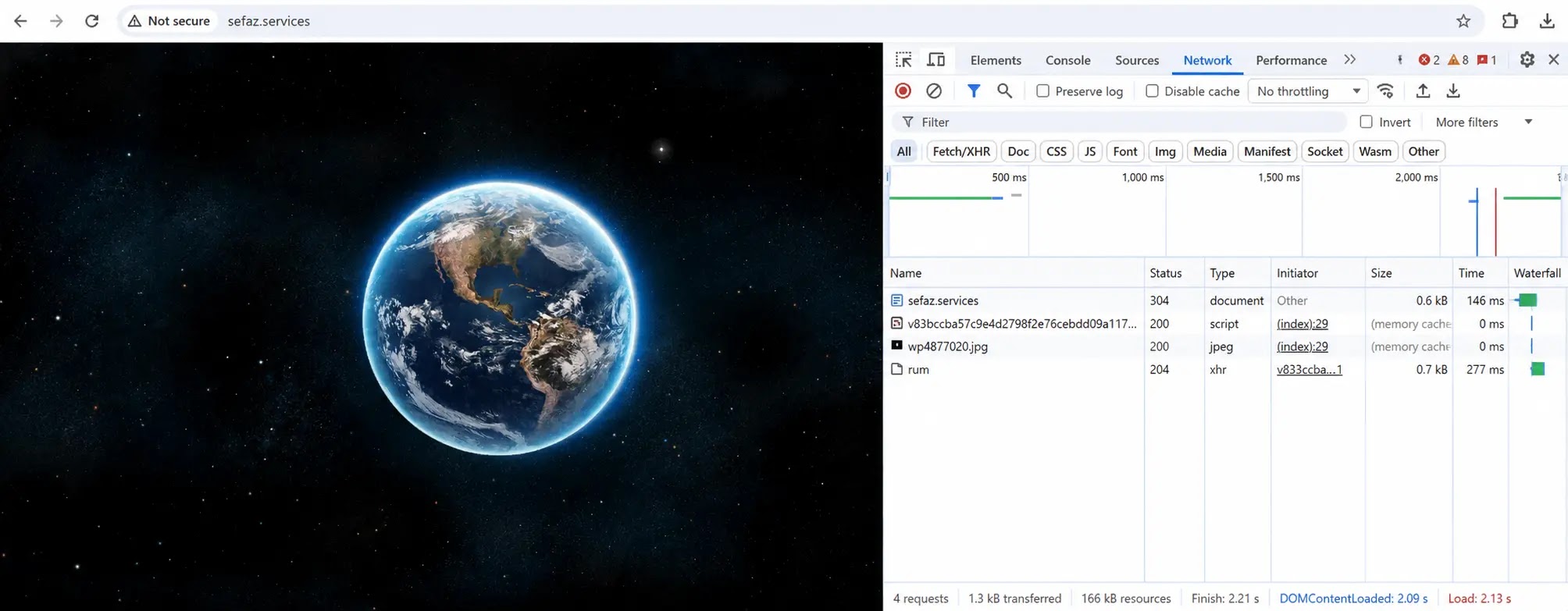1568x611 pixels.
Task: Open DevTools settings gear
Action: click(x=1527, y=59)
